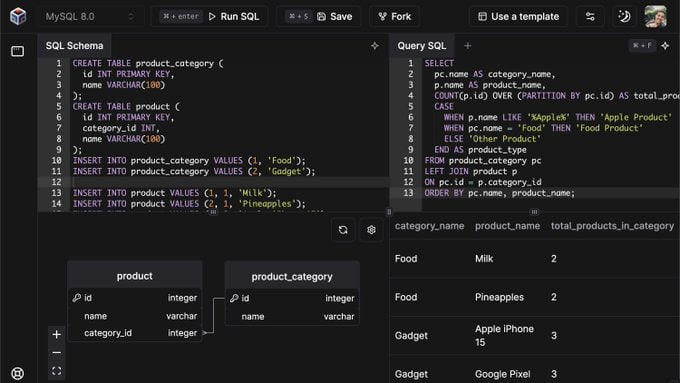Open the sidebar panel icon
This screenshot has width=680, height=383.
[17, 52]
